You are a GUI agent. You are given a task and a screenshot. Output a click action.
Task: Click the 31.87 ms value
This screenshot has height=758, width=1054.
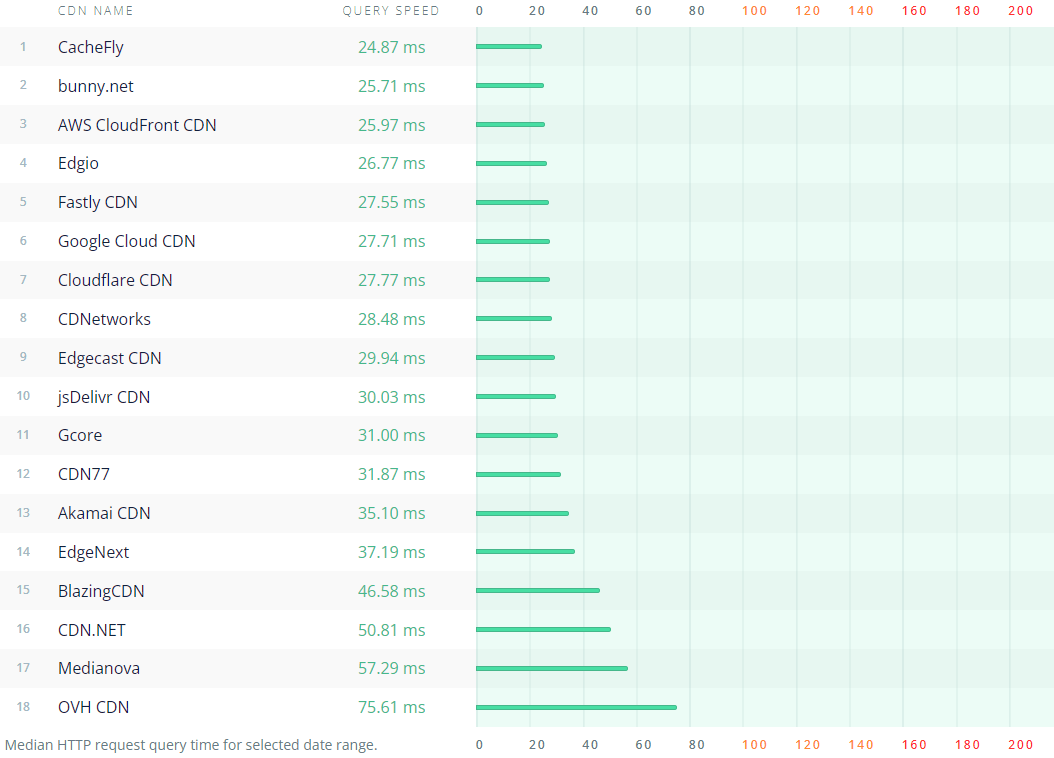(392, 474)
